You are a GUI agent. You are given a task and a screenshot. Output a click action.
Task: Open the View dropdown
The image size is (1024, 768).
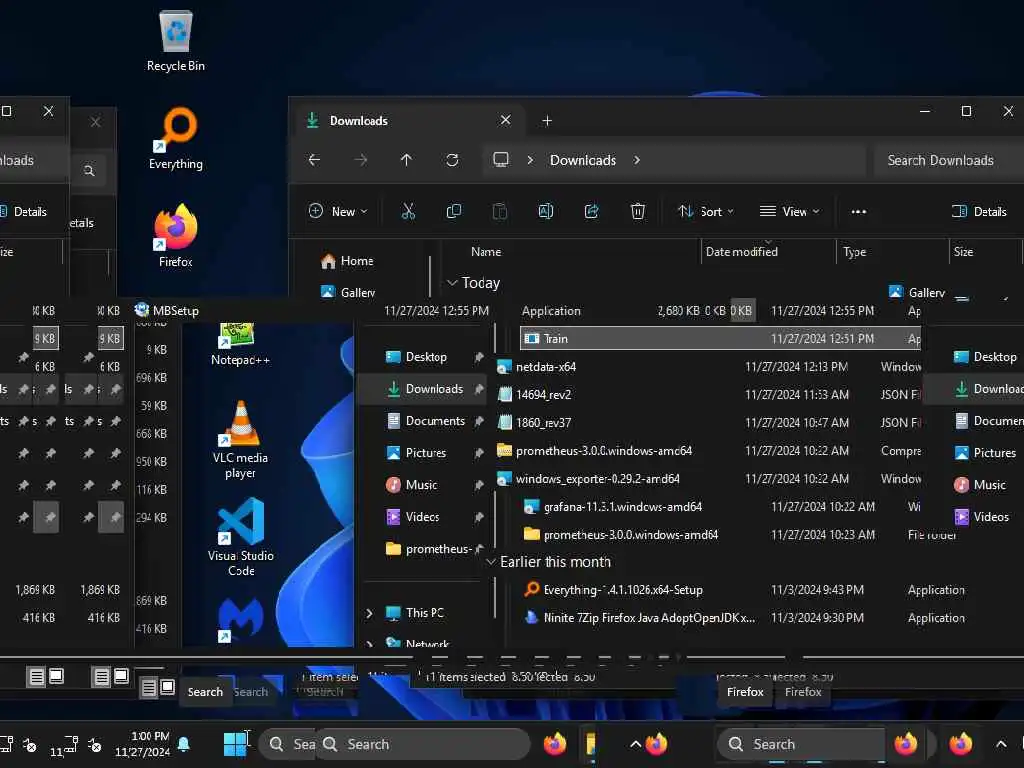click(790, 212)
